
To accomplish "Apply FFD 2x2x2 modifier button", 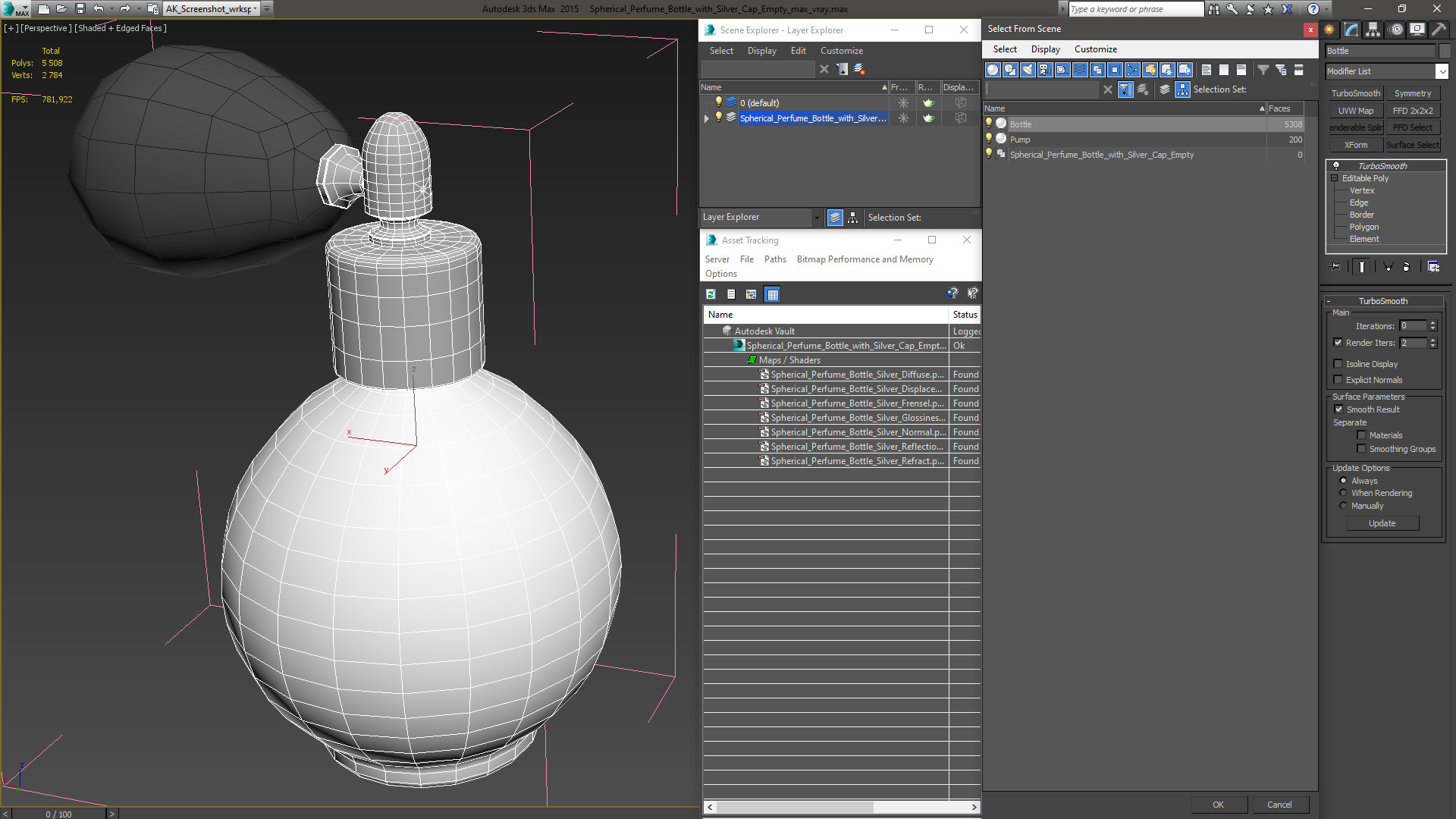I will [x=1413, y=111].
